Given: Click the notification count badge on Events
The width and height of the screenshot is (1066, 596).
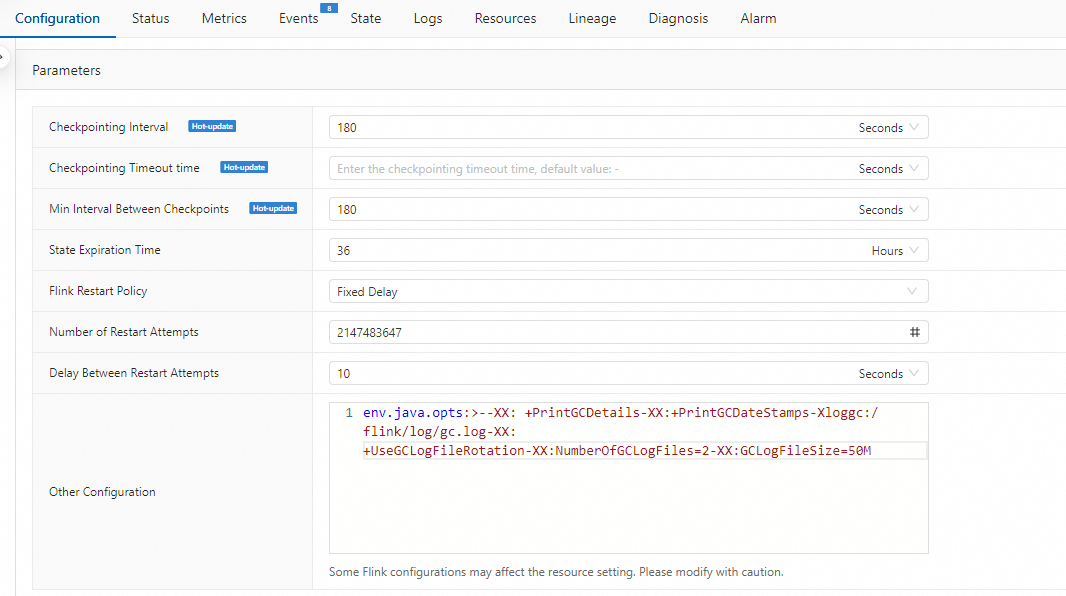Looking at the screenshot, I should pos(329,8).
